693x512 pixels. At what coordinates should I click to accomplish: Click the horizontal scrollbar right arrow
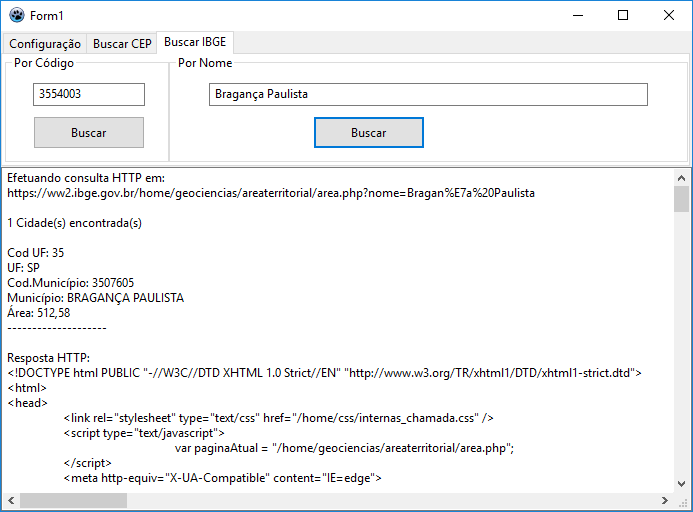[665, 501]
